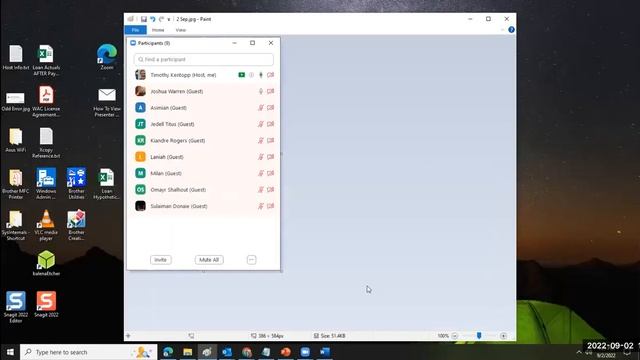The width and height of the screenshot is (640, 360).
Task: Open Host Info.txt desktop file
Action: click(x=16, y=58)
